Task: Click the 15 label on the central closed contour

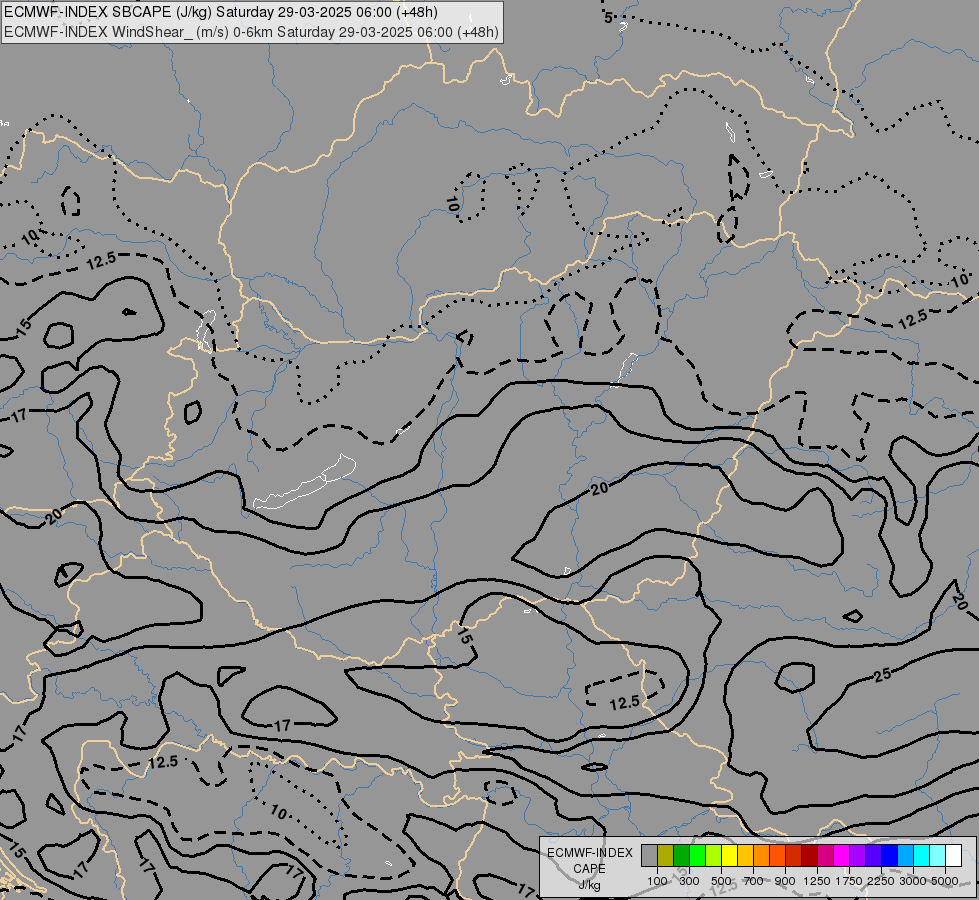Action: tap(463, 636)
